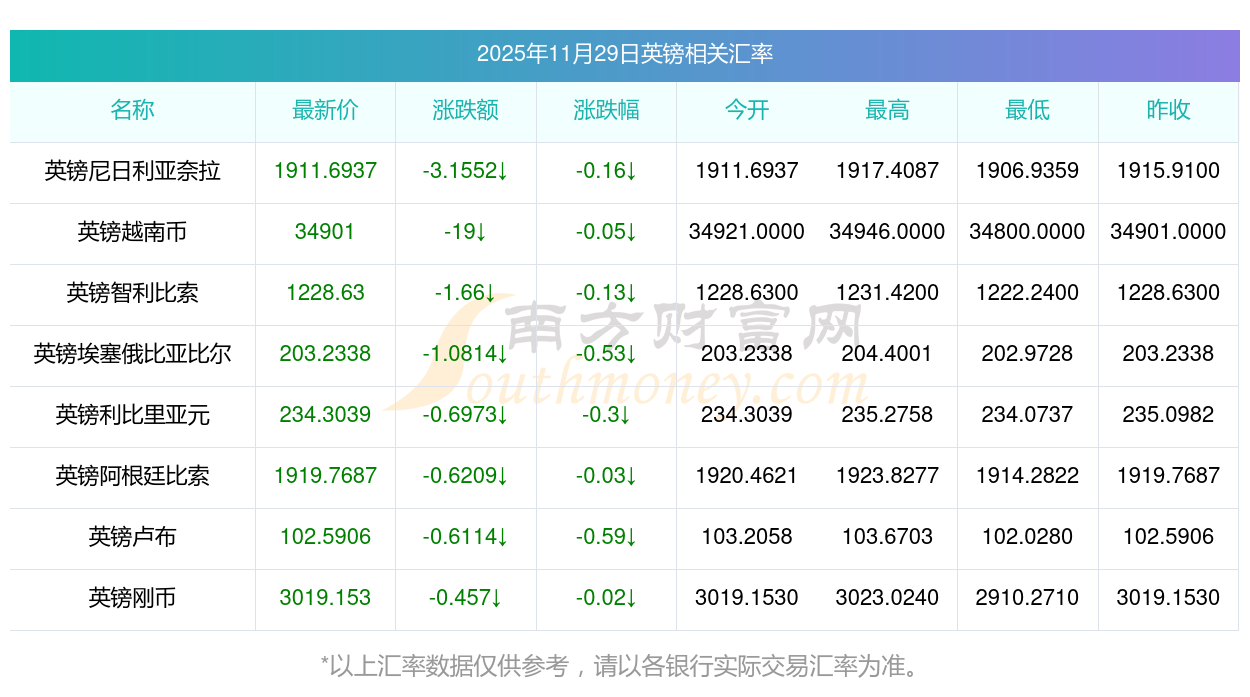Open the 英镑越南币 currency pair name
1250x697 pixels.
(x=133, y=232)
